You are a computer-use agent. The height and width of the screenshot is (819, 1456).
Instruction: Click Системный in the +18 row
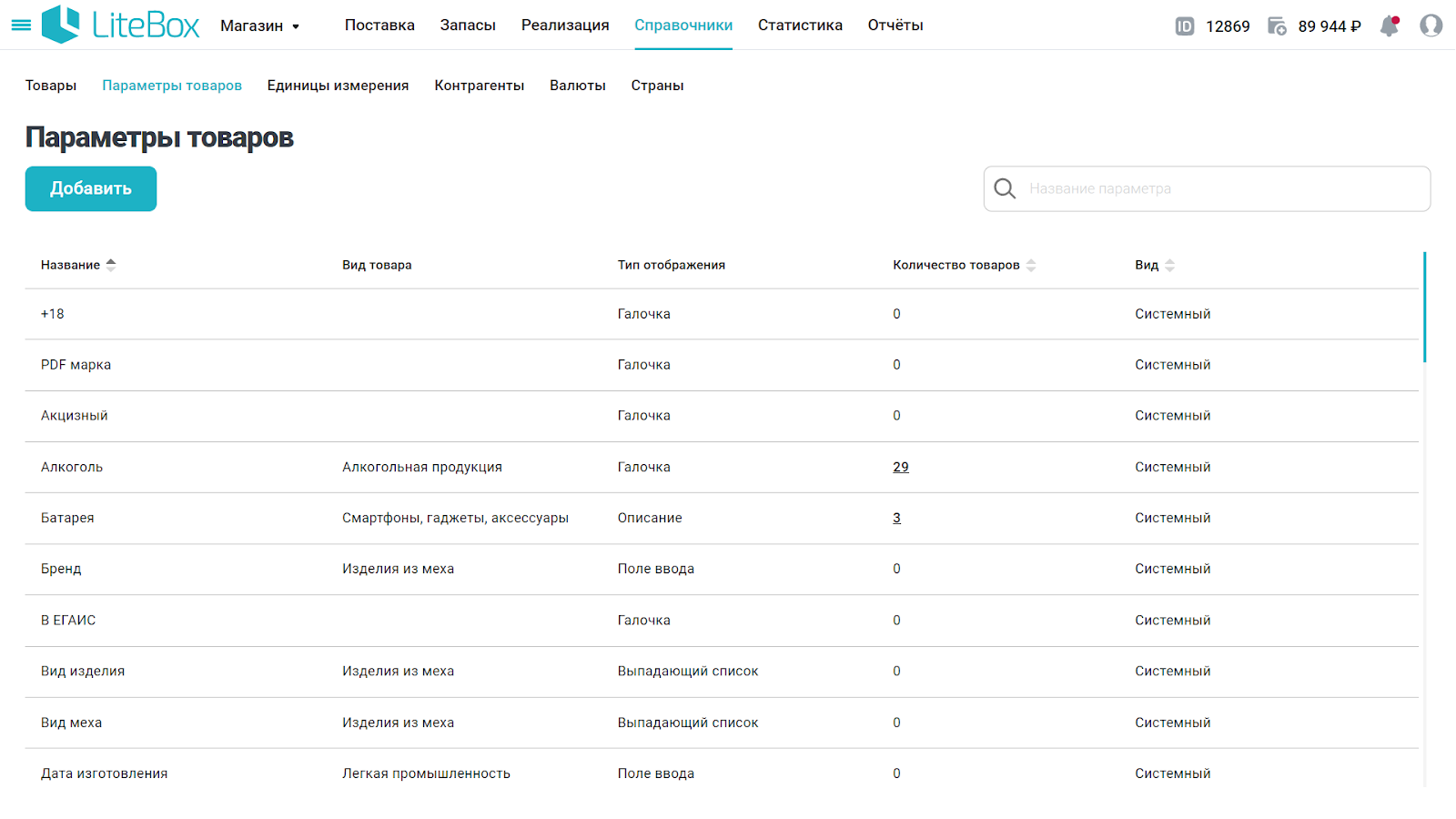[x=1172, y=314]
